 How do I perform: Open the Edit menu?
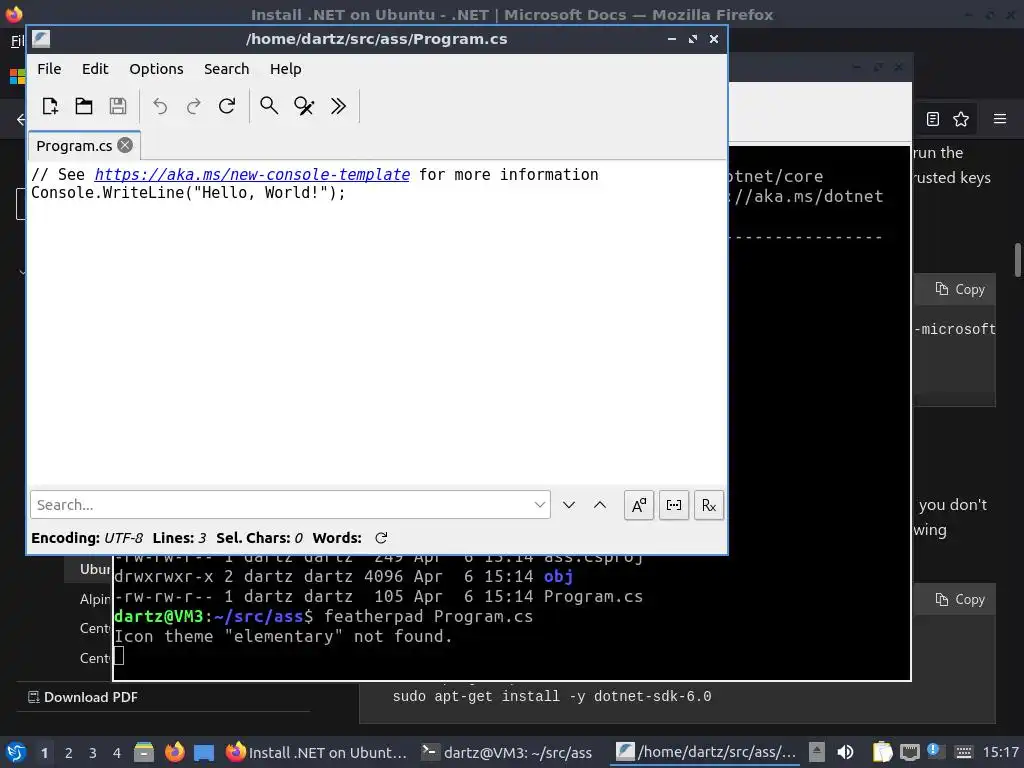[x=95, y=69]
